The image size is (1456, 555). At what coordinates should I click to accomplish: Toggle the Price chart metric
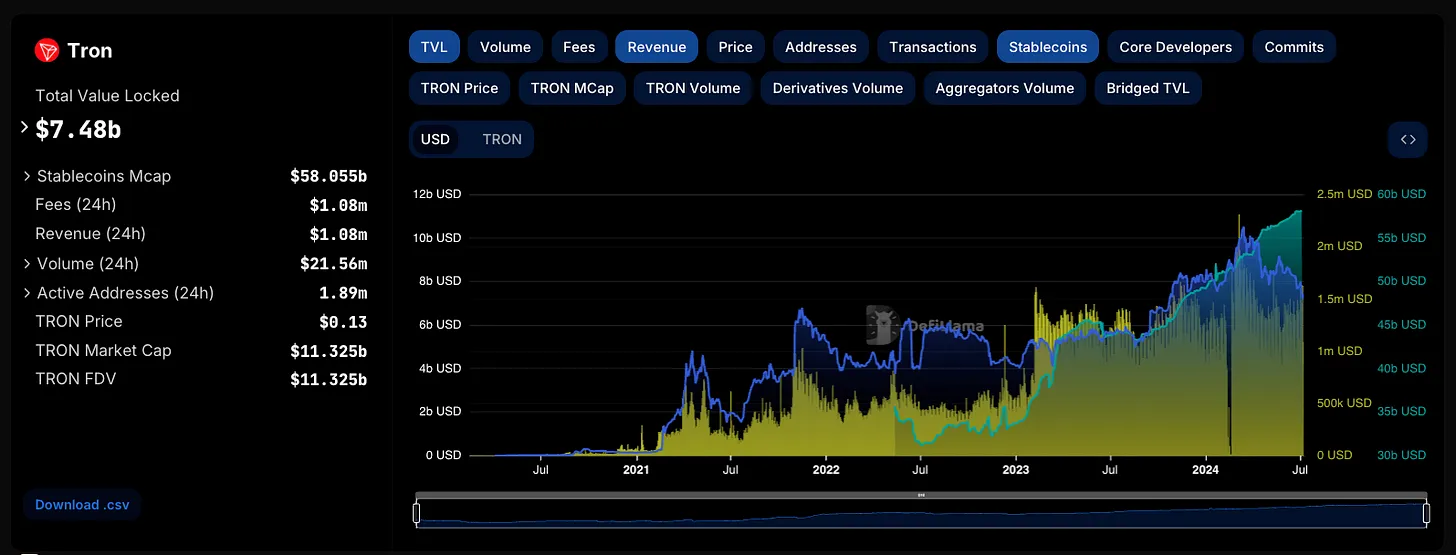point(736,47)
